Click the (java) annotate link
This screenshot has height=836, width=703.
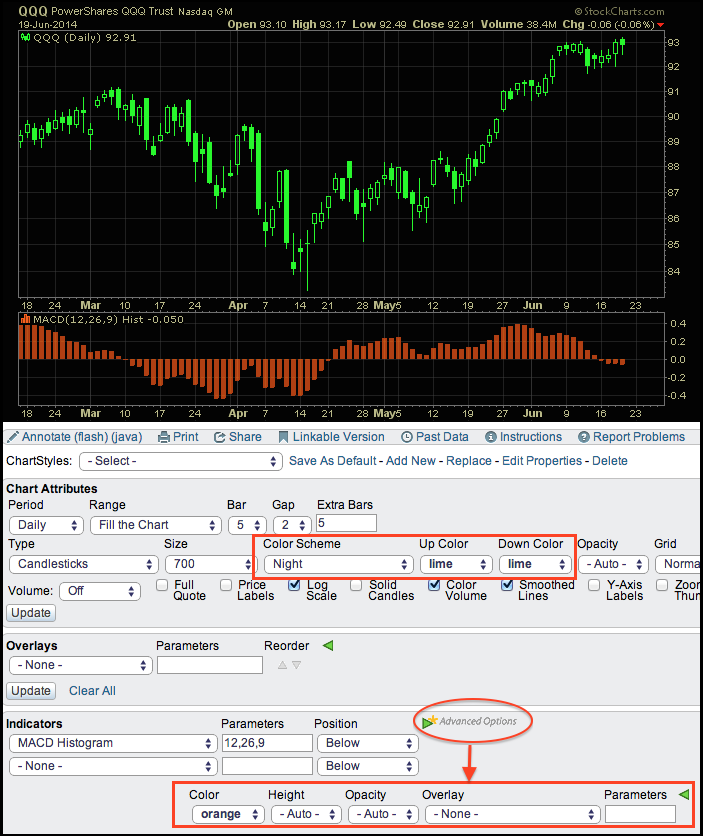pyautogui.click(x=126, y=437)
